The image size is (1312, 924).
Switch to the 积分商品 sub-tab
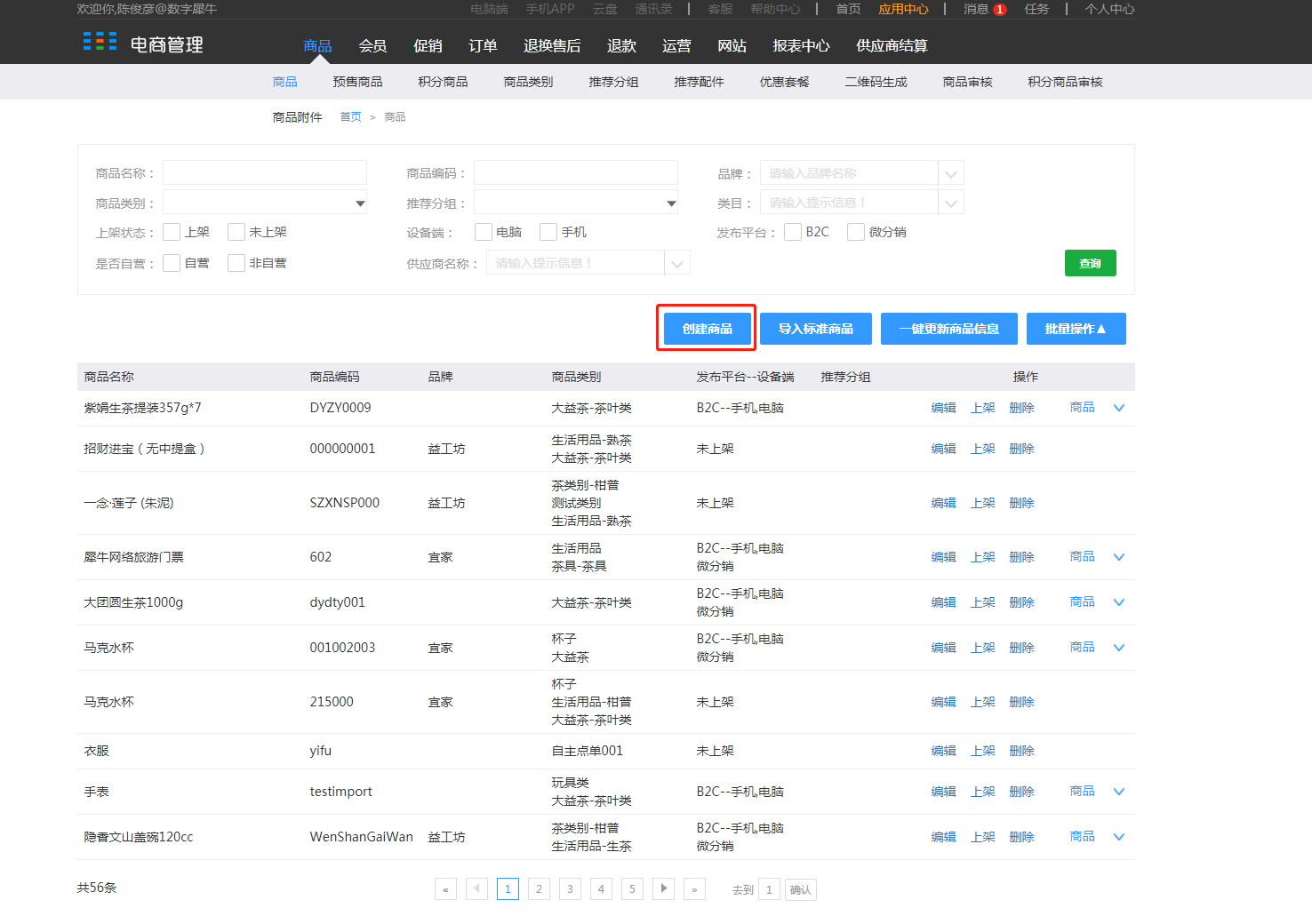coord(443,82)
